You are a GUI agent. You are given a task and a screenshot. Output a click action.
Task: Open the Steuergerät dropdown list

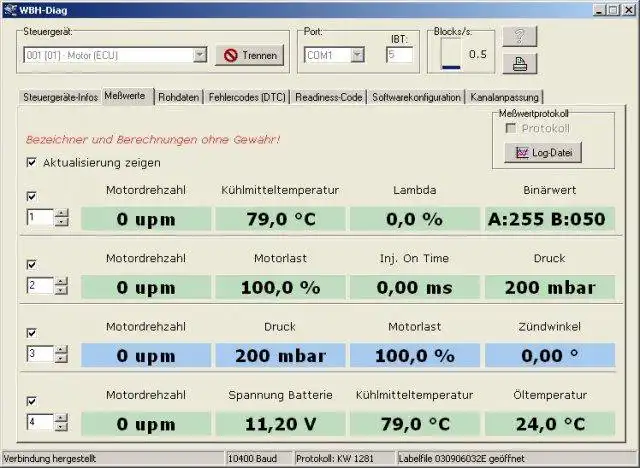click(x=200, y=55)
